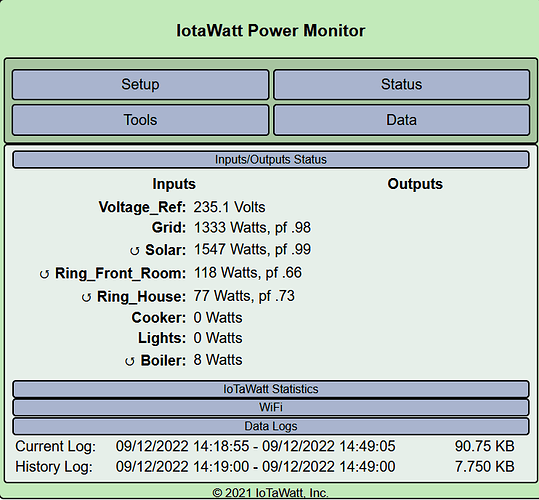Click the 235.1 Volts reading
This screenshot has width=539, height=500.
(229, 207)
